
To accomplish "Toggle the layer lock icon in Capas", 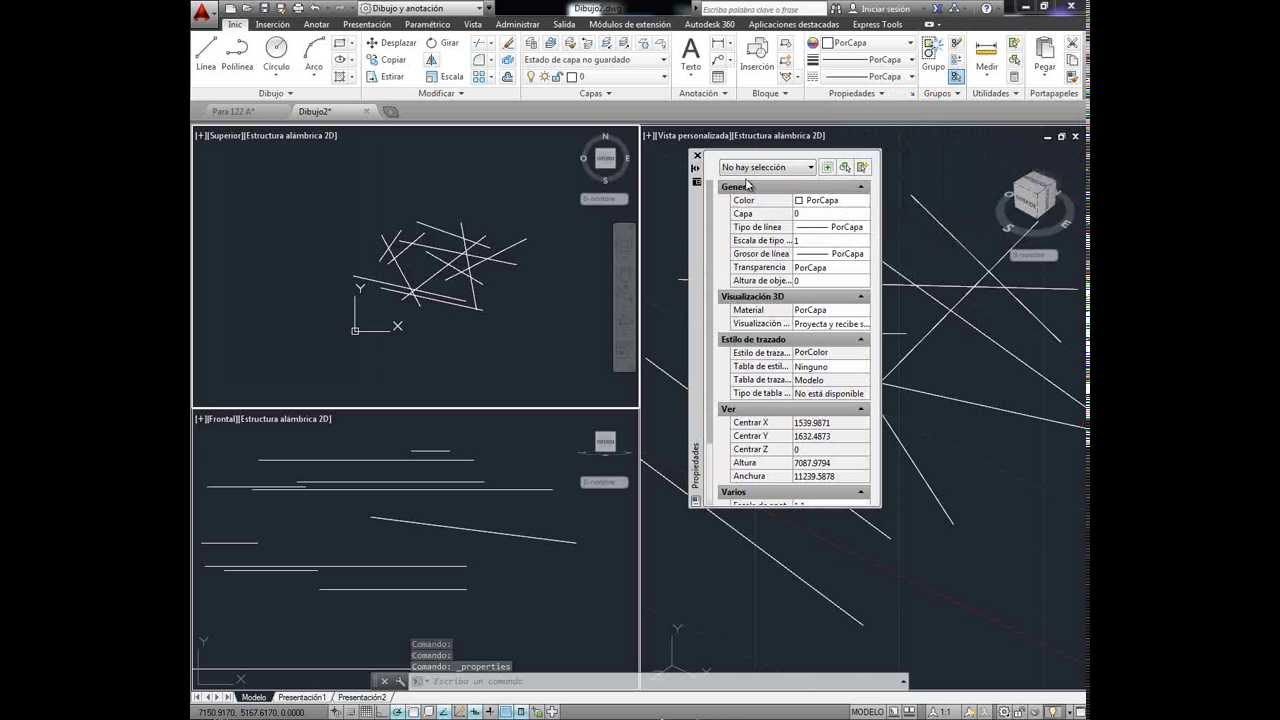I will [559, 77].
